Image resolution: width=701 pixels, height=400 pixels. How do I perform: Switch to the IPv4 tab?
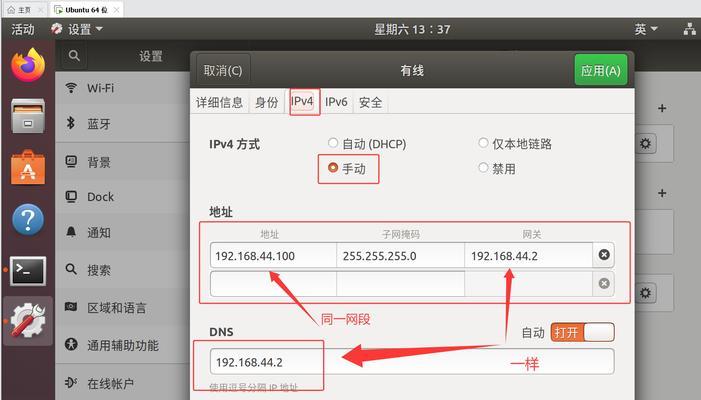(x=302, y=101)
